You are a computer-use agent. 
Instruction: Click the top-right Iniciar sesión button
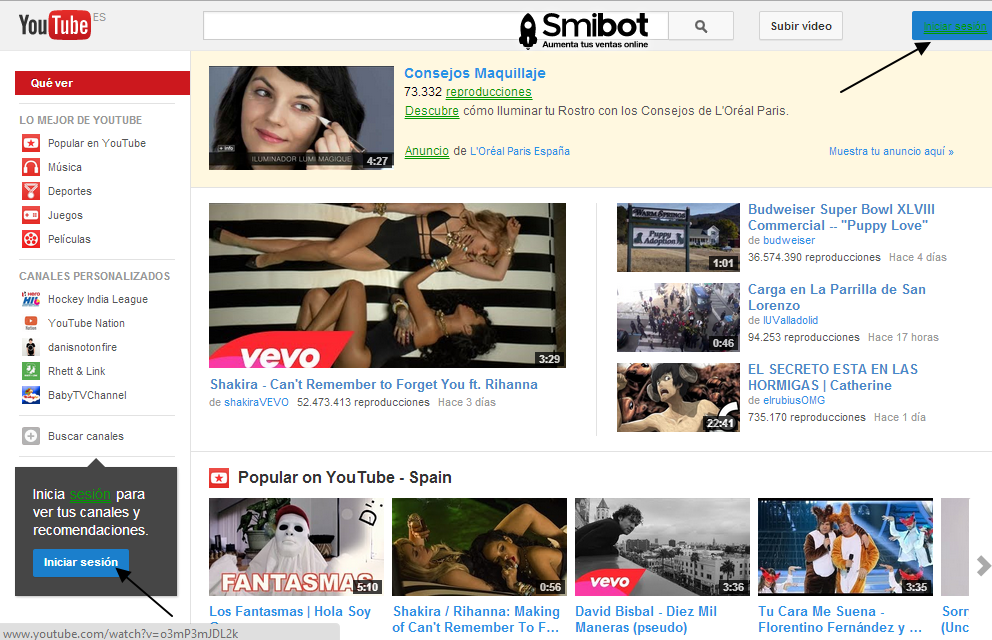tap(950, 26)
